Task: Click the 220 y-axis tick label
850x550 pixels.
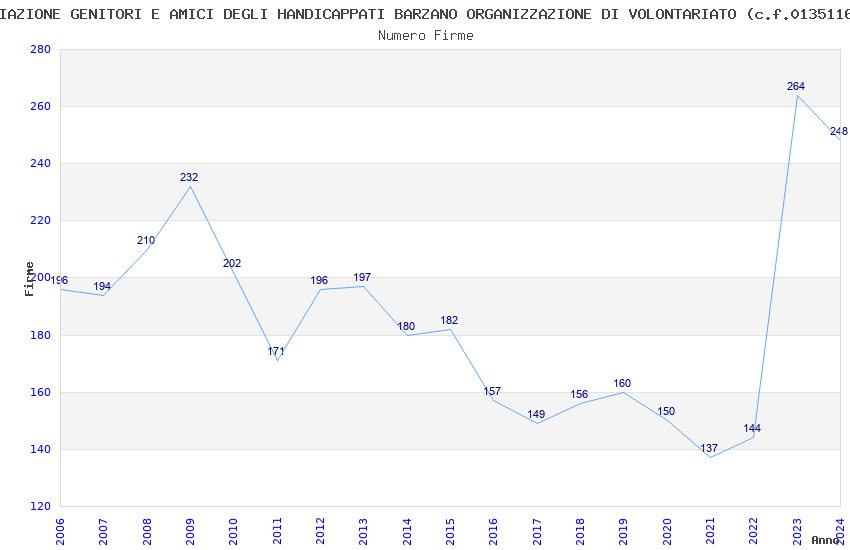Action: [x=41, y=221]
